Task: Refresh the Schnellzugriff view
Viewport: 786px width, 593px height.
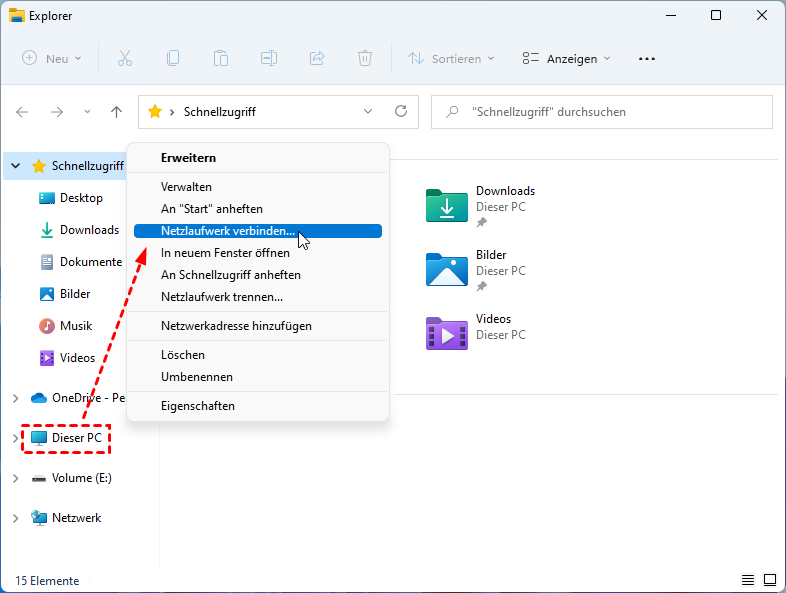Action: point(401,112)
